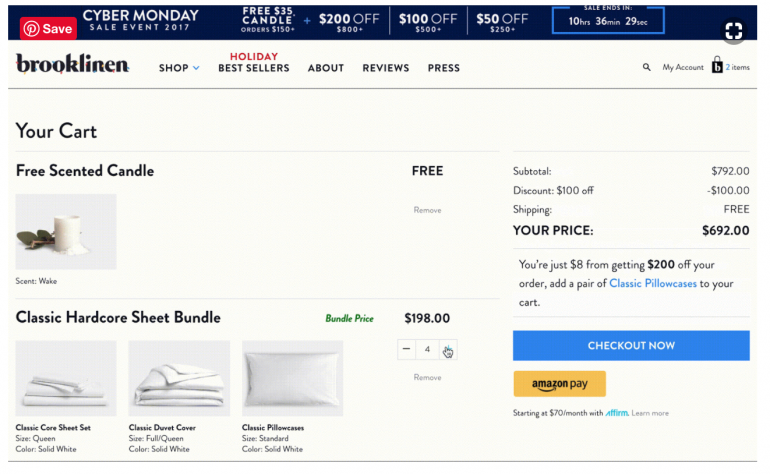Expand the Shop dropdown menu
The width and height of the screenshot is (770, 474).
pos(179,68)
